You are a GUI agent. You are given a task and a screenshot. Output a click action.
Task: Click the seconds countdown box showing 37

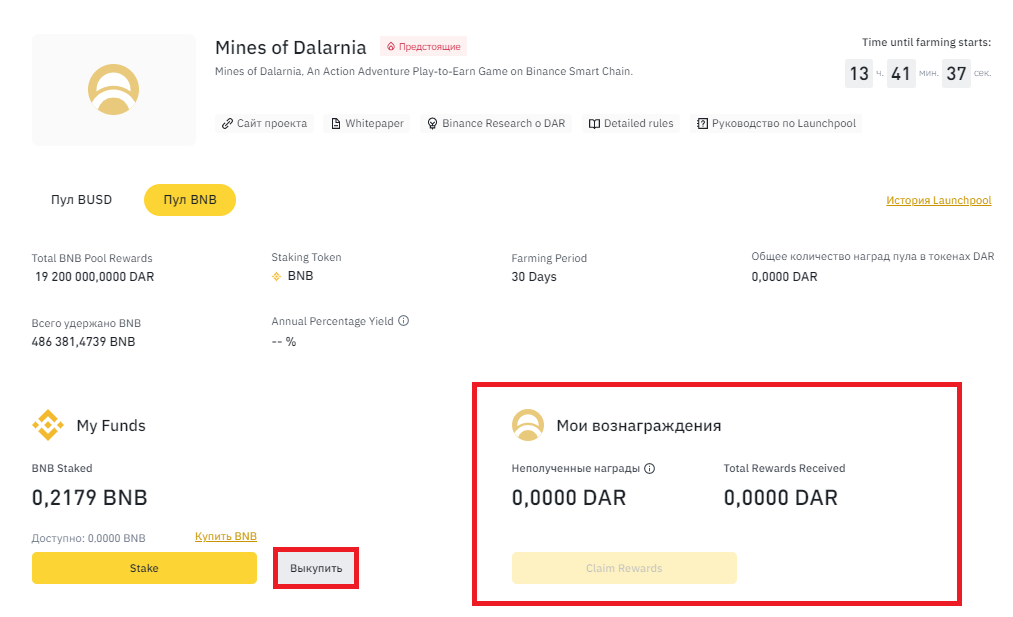point(956,74)
